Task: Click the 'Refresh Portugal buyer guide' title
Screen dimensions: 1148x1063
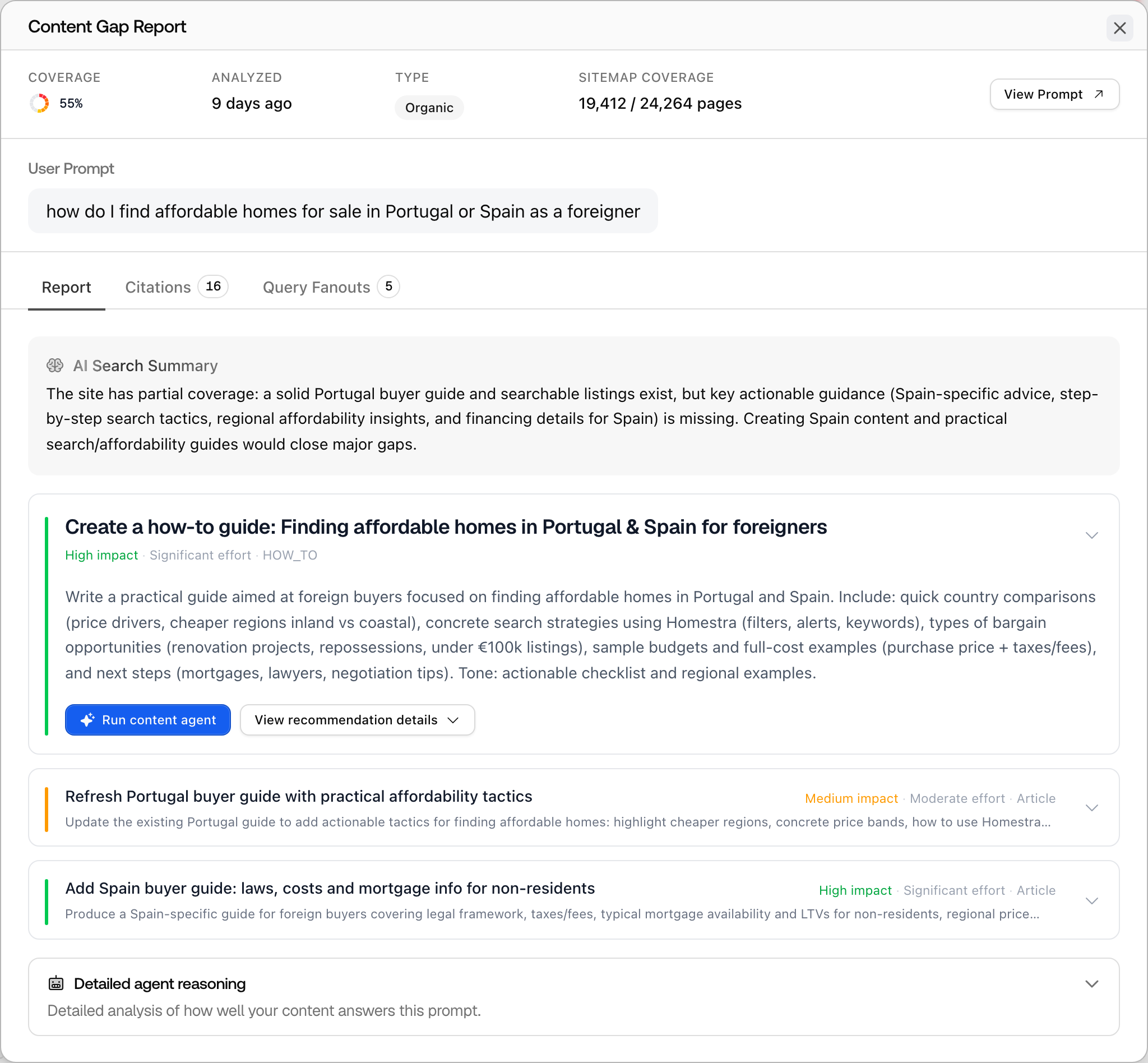Action: [x=299, y=796]
